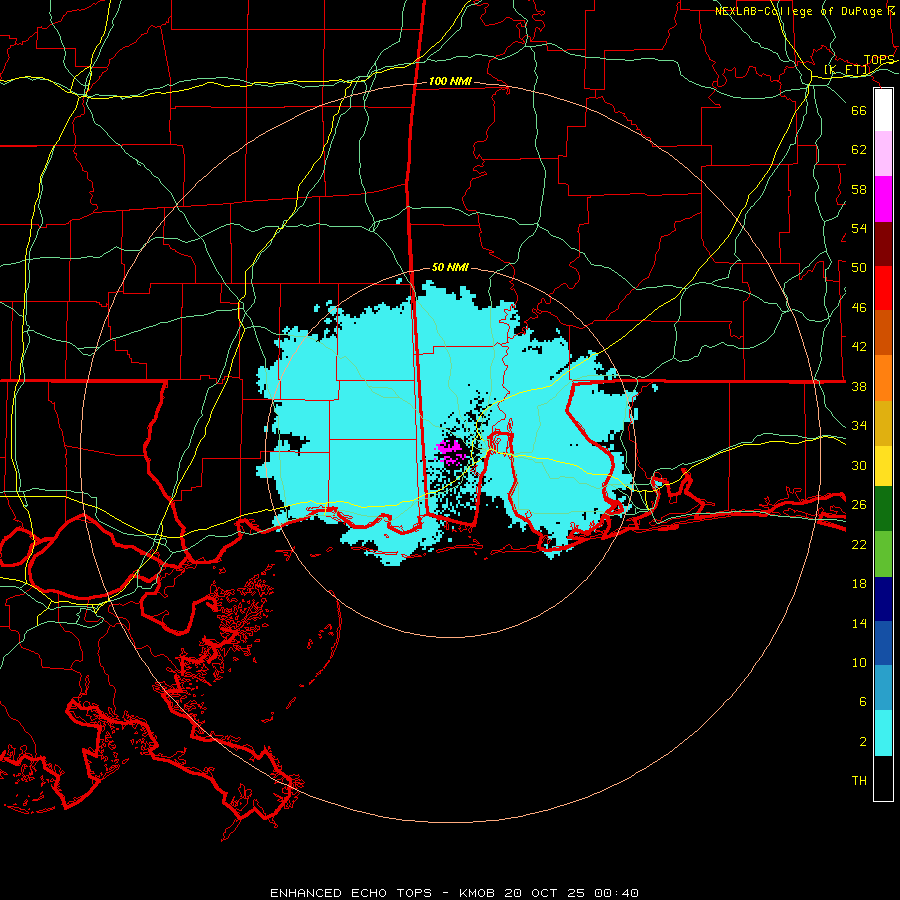The width and height of the screenshot is (900, 900).
Task: Pick the light blue legend swatch below 14
Action: tap(883, 688)
